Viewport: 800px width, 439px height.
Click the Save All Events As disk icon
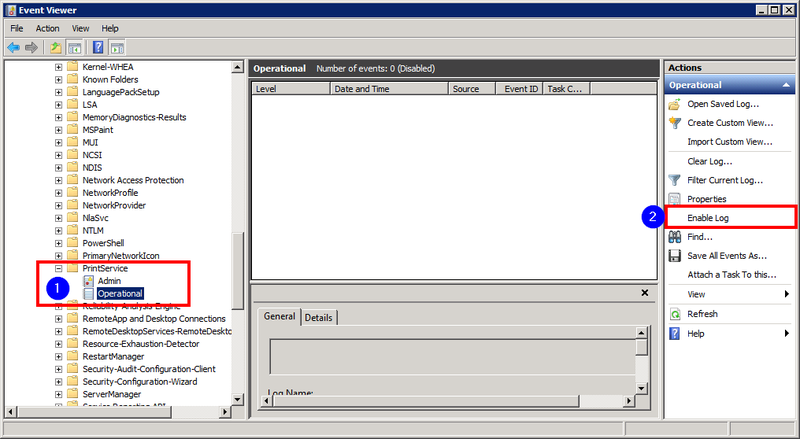[675, 256]
